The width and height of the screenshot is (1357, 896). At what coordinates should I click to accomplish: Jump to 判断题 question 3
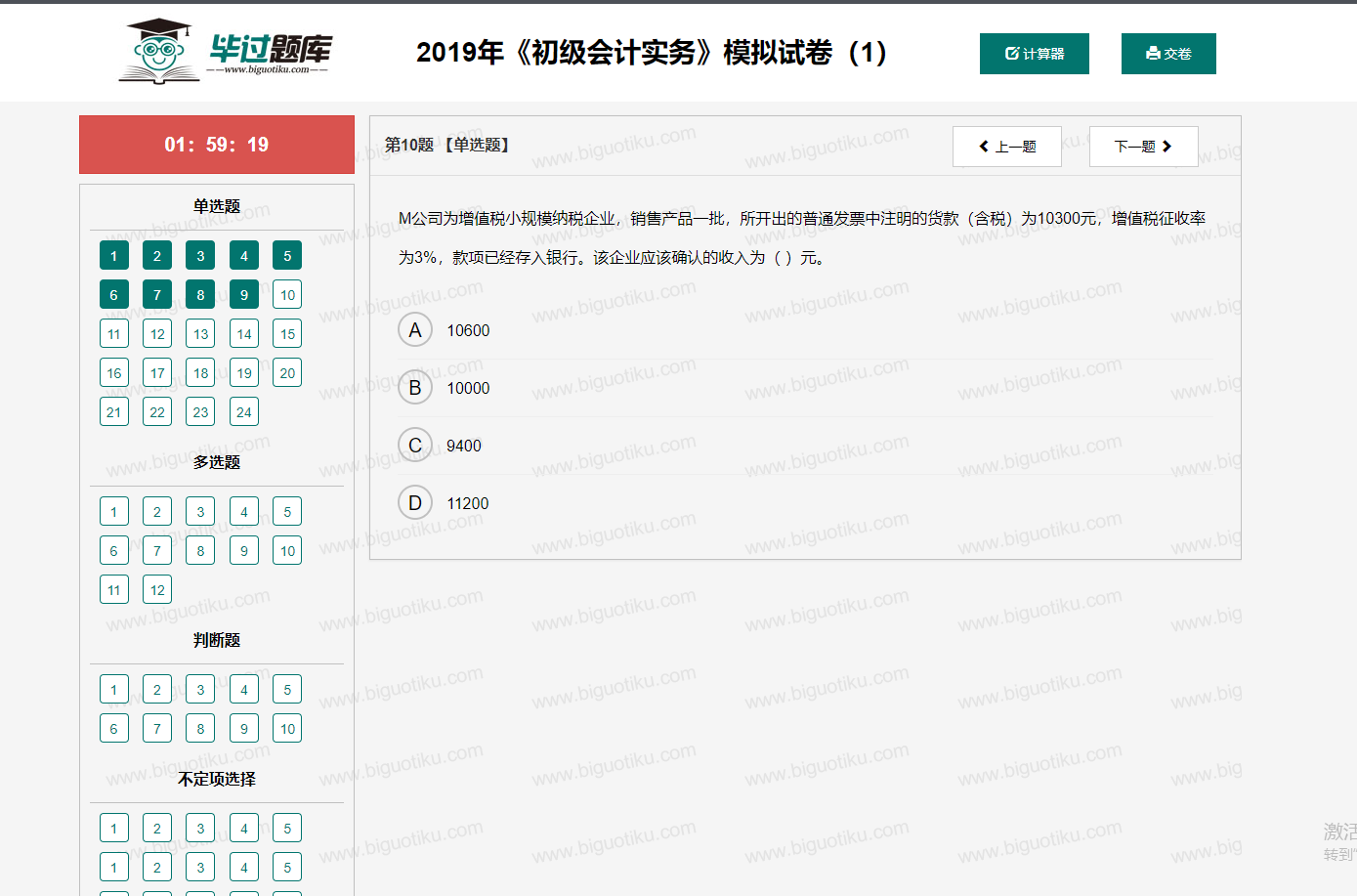(x=200, y=690)
